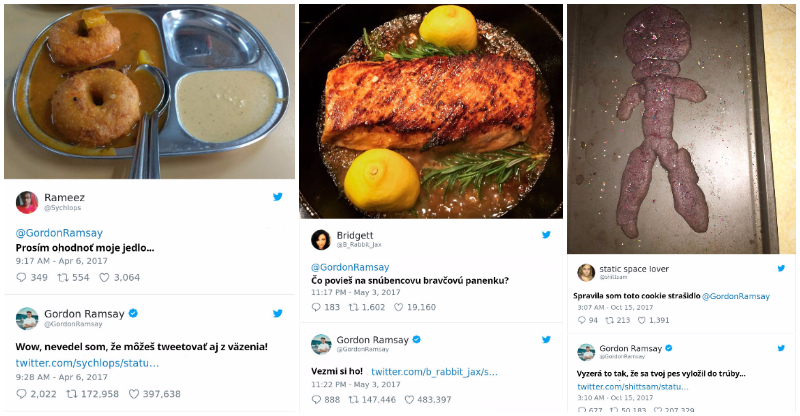
Task: Open the twitter.com/sychlops status link
Action: click(87, 362)
